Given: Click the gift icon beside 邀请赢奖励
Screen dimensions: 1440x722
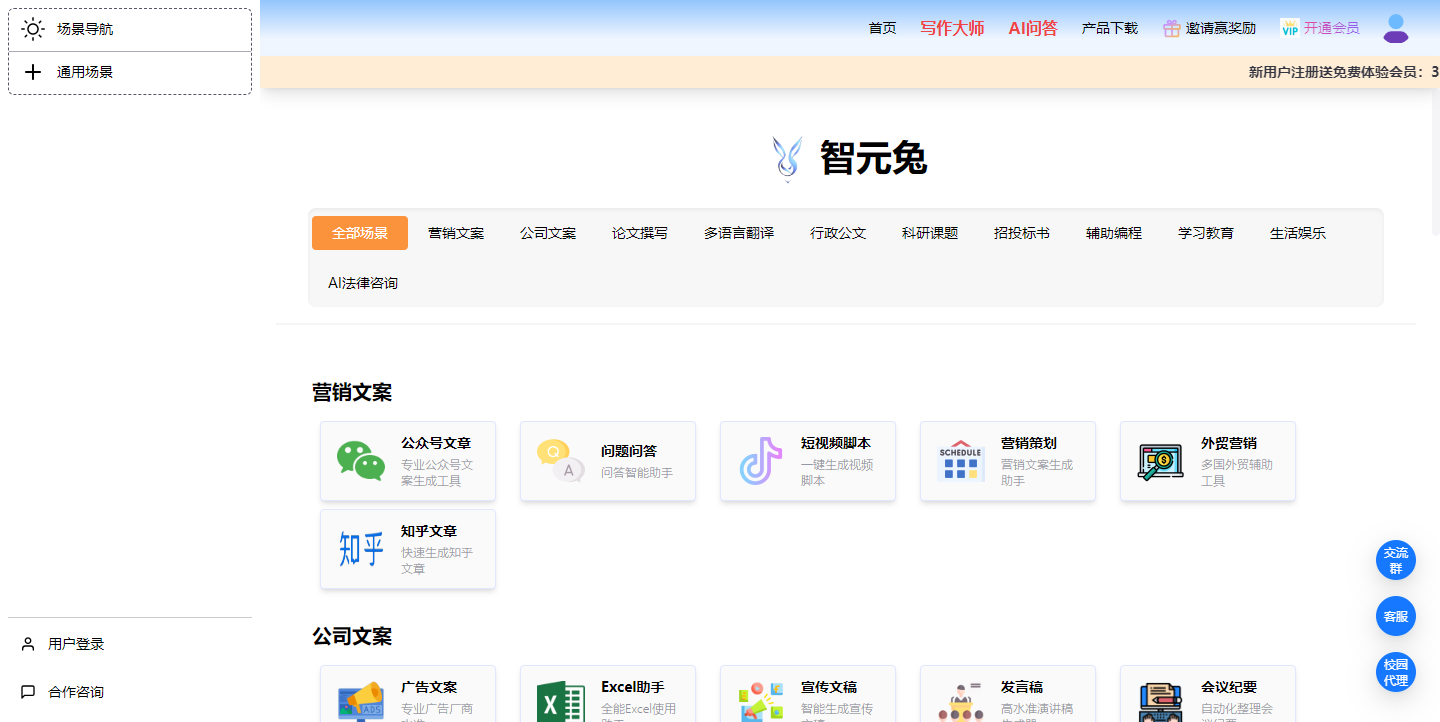Looking at the screenshot, I should tap(1172, 28).
